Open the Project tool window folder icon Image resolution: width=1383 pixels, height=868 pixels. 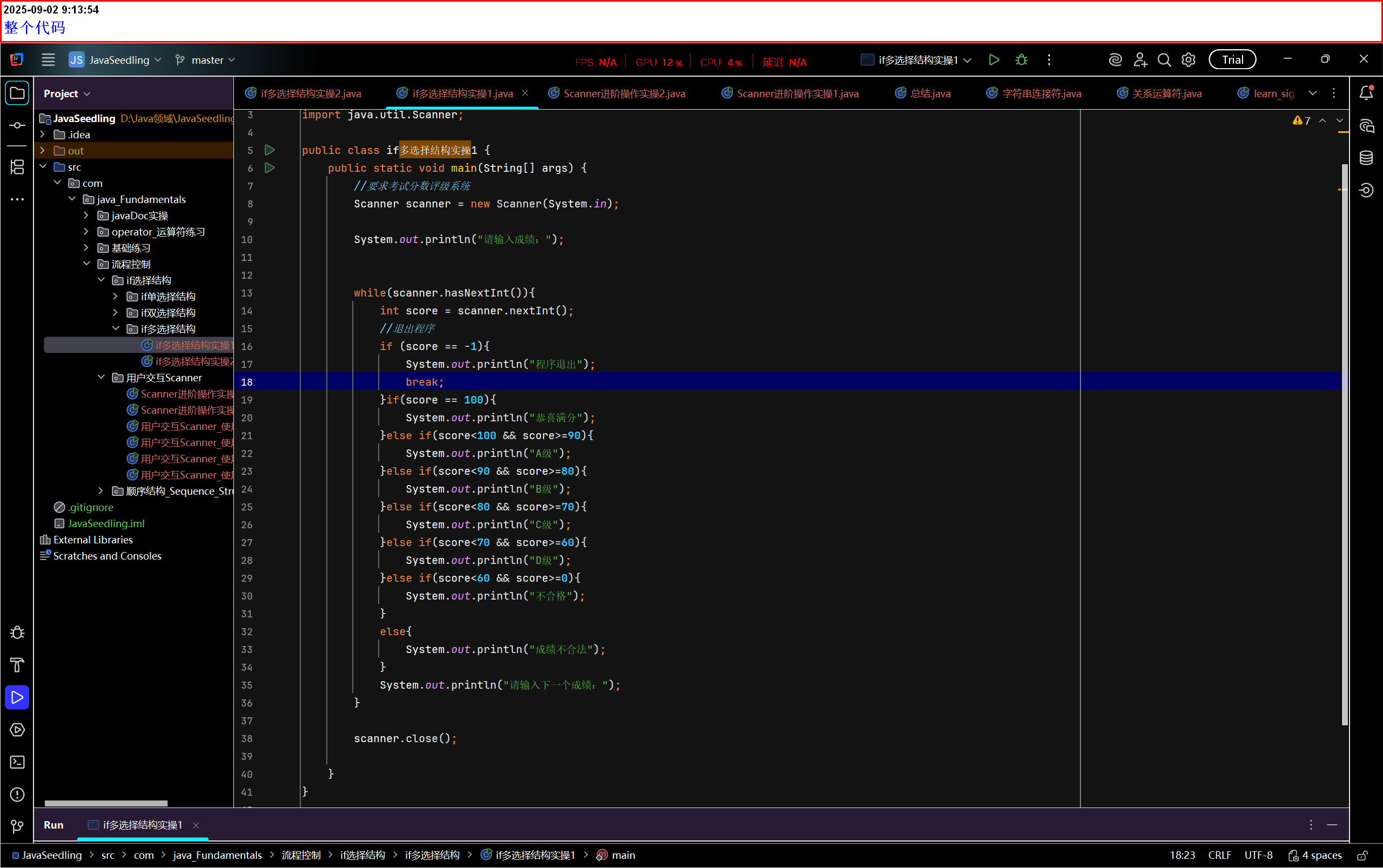tap(17, 93)
